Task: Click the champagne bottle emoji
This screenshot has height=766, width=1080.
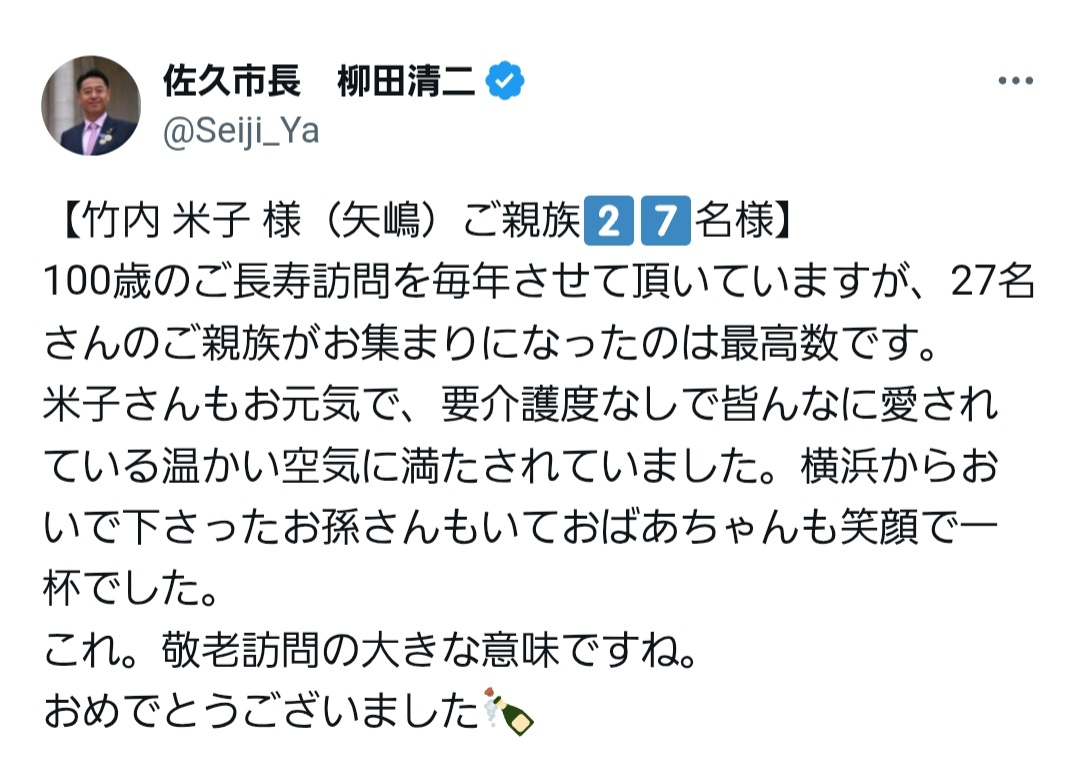Action: 509,710
